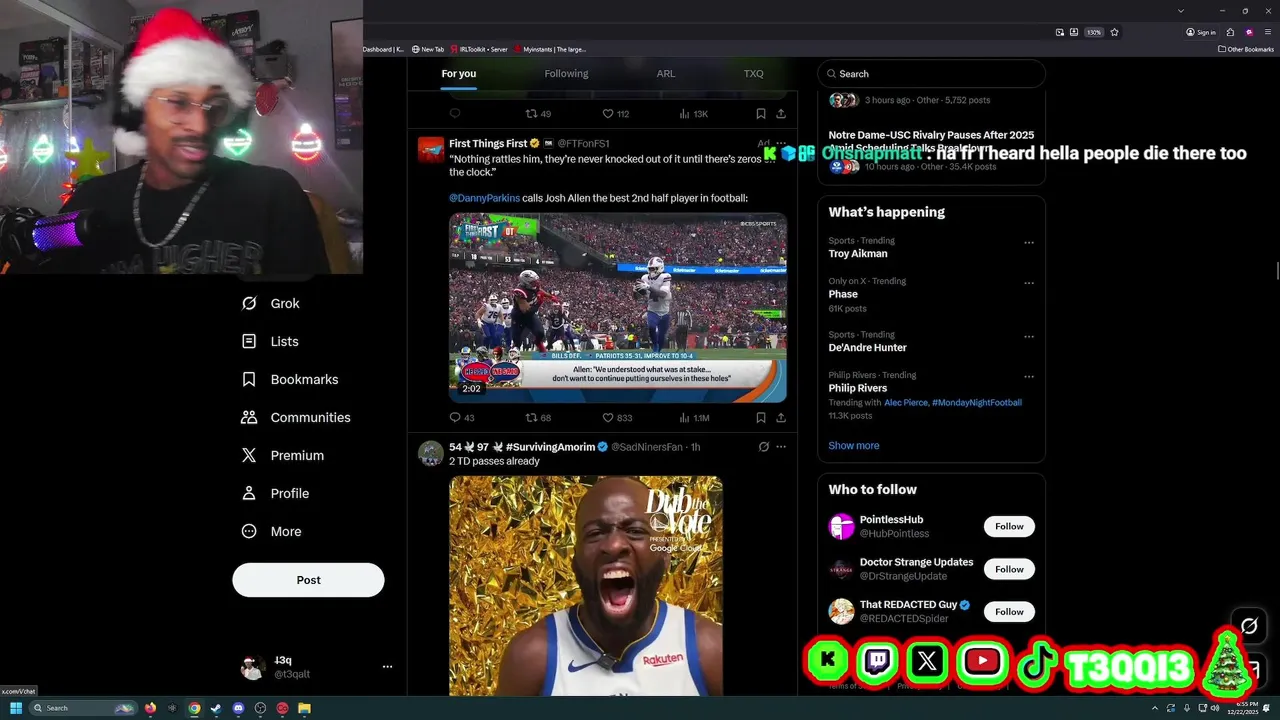Open Other Bookmarks folder

coord(1246,49)
